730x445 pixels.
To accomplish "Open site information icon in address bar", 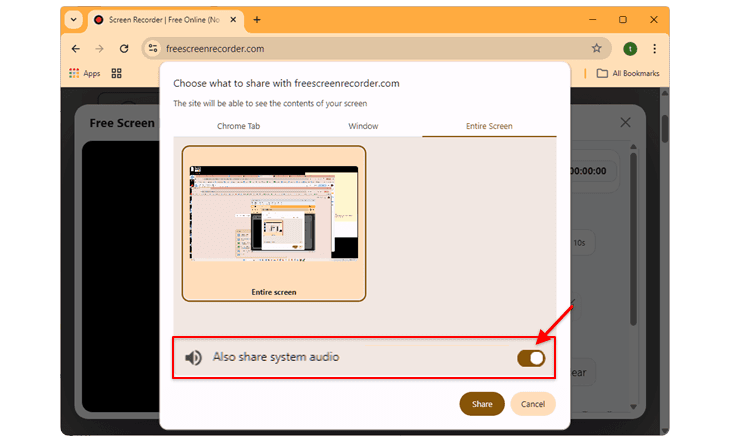I will (x=153, y=48).
